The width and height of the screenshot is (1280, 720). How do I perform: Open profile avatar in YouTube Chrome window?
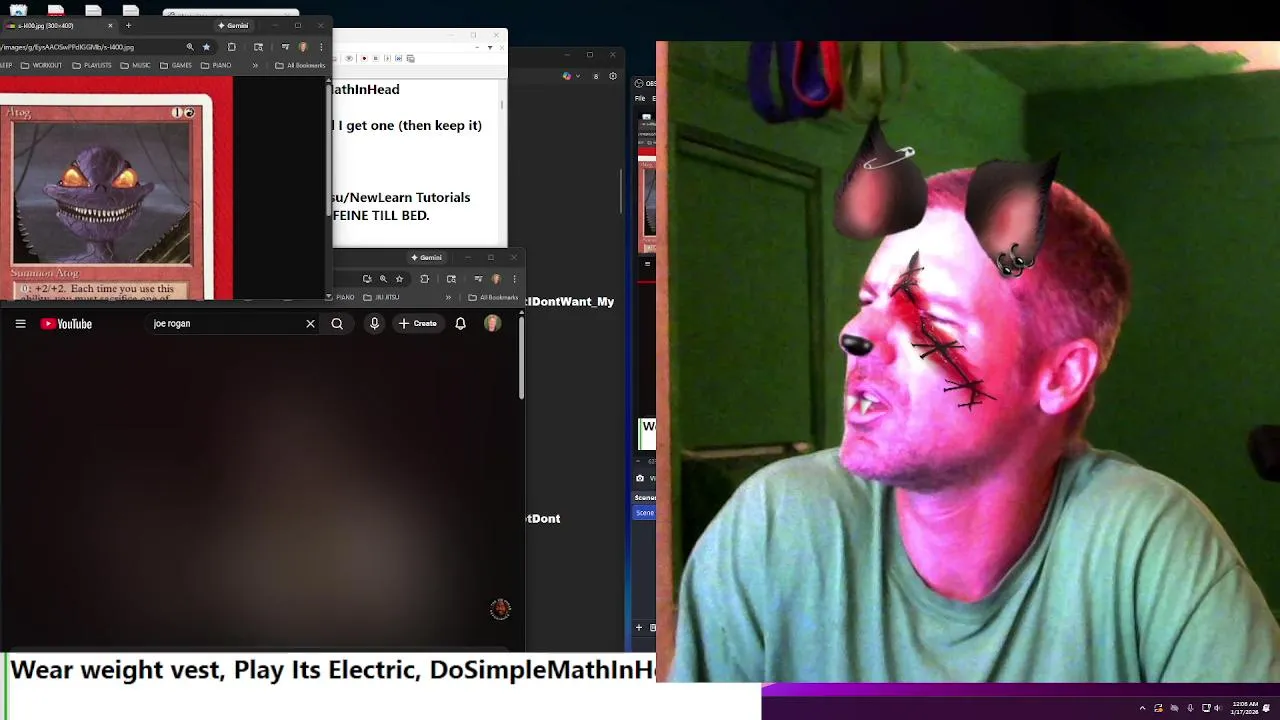(x=496, y=279)
